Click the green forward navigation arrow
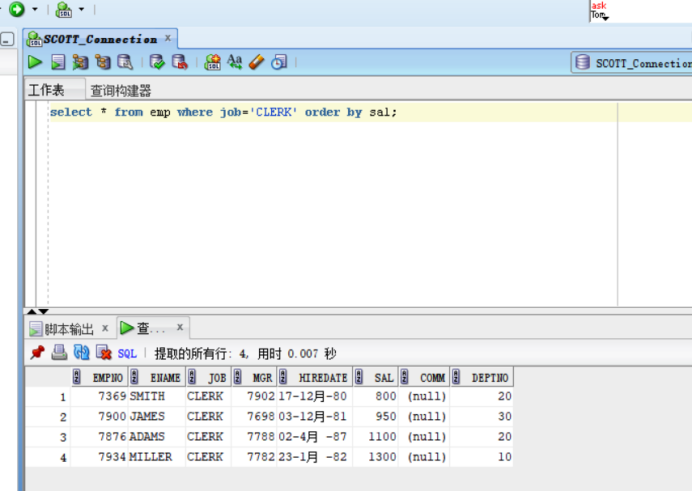 17,9
